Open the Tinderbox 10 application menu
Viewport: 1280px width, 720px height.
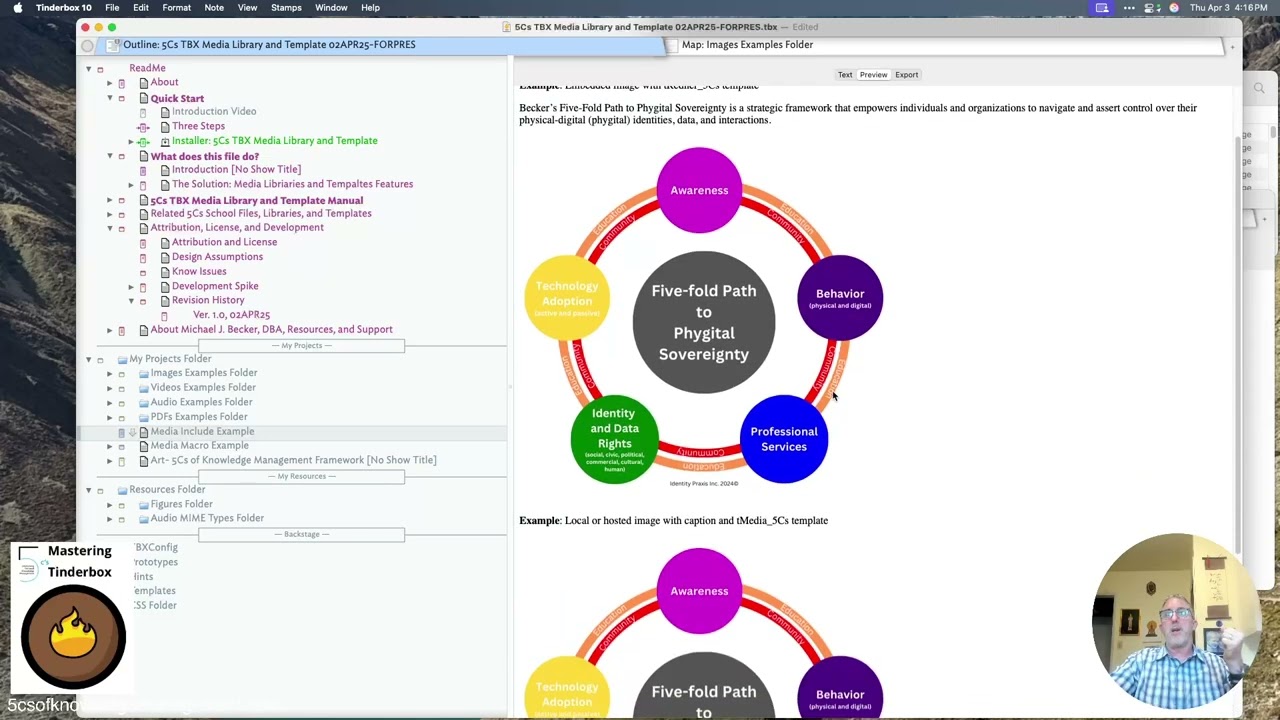[63, 8]
